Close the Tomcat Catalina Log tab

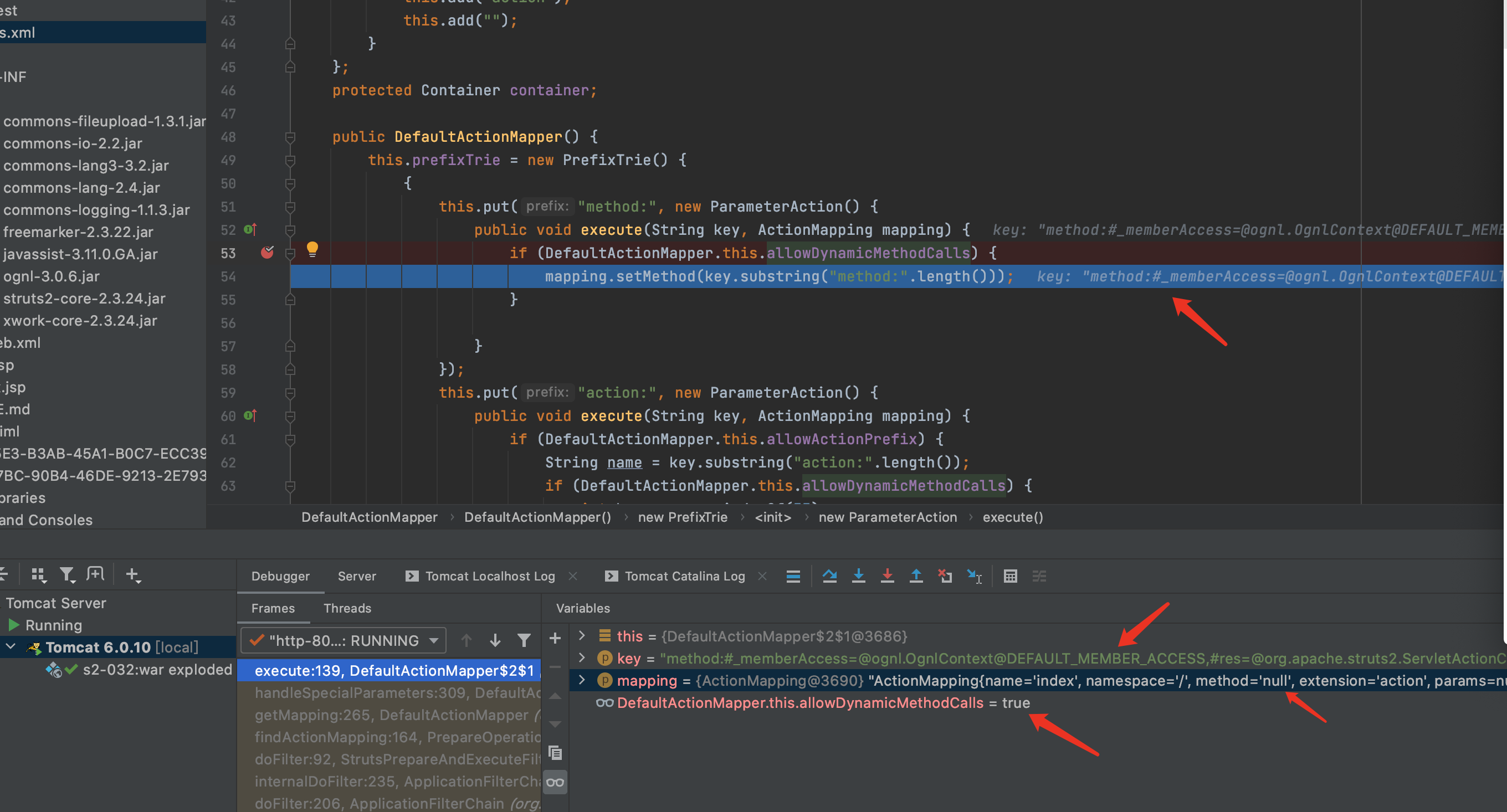[762, 576]
